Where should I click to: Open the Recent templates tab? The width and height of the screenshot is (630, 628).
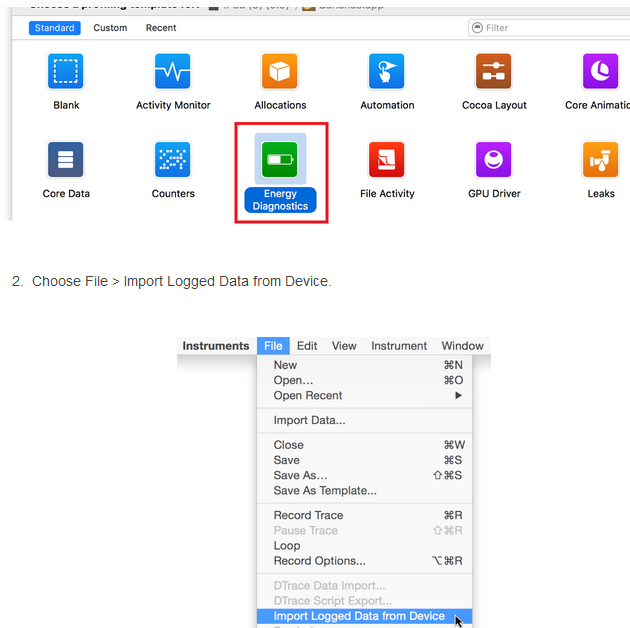161,28
